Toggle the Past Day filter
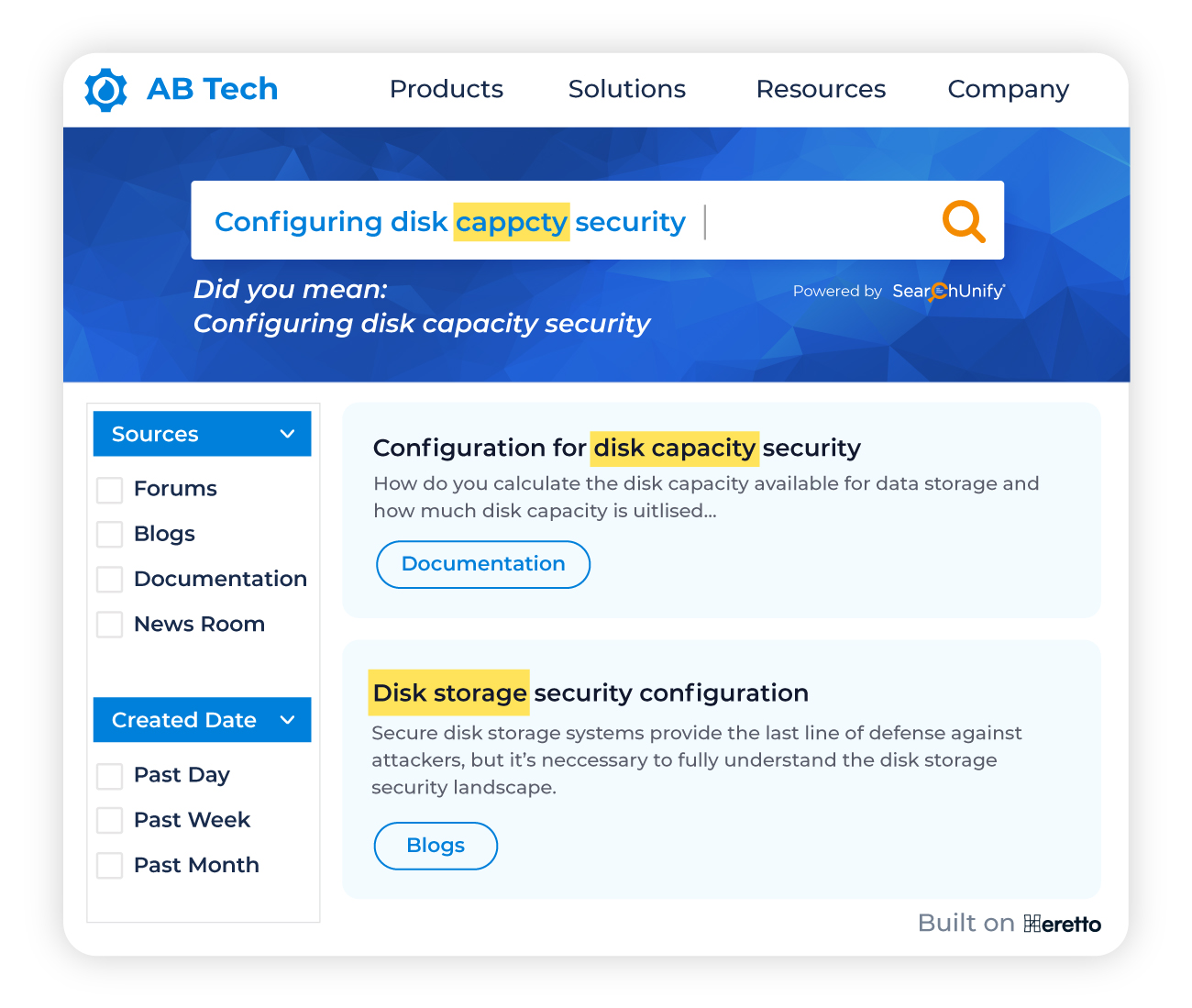1192x1008 pixels. 110,776
